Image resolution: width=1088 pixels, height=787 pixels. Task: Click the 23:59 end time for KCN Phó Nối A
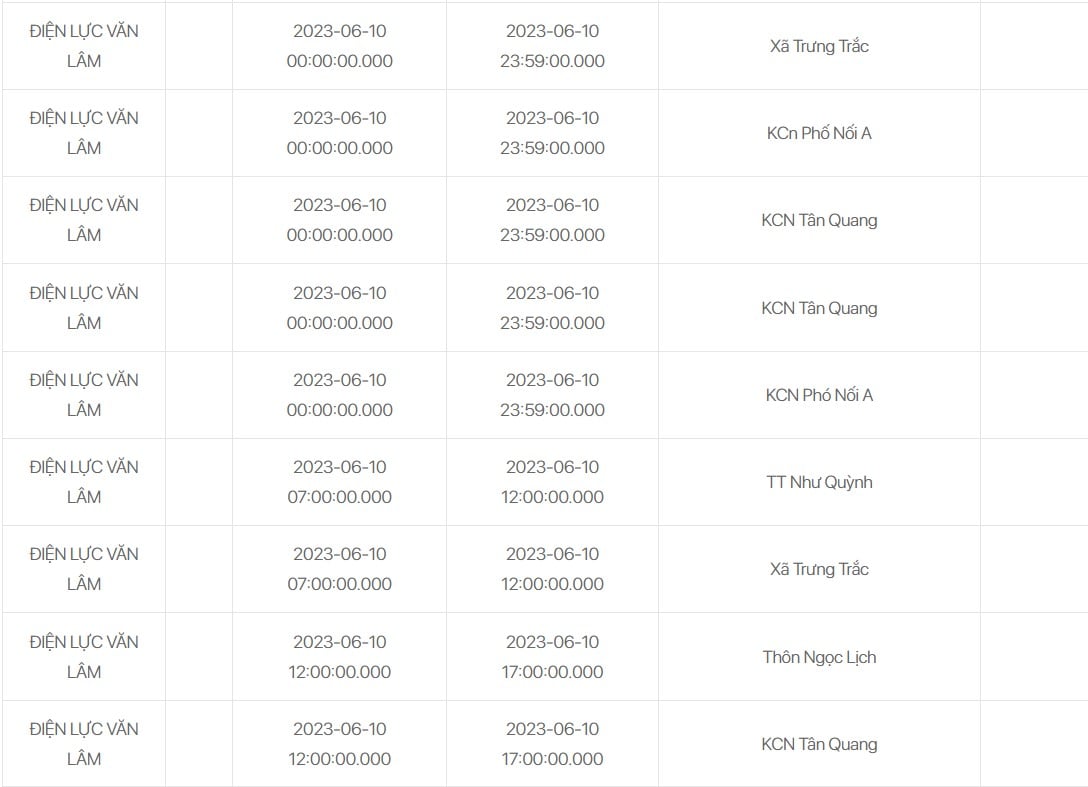tap(552, 395)
